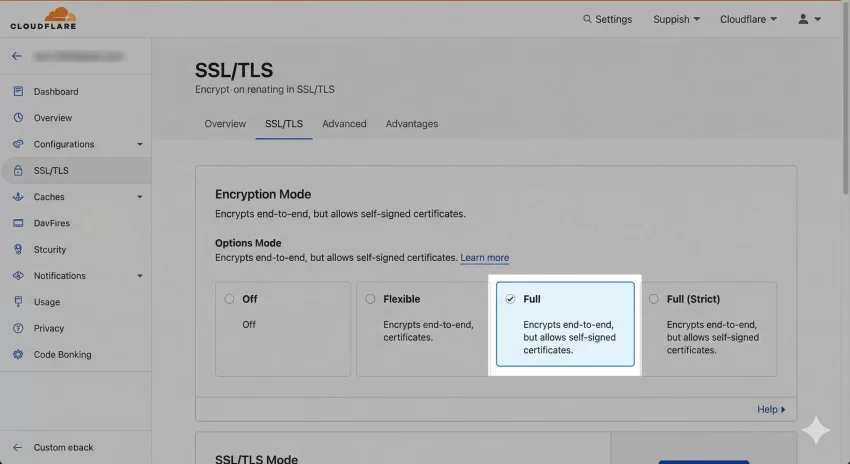The height and width of the screenshot is (464, 850).
Task: Select the Off encryption radio button
Action: click(x=229, y=299)
